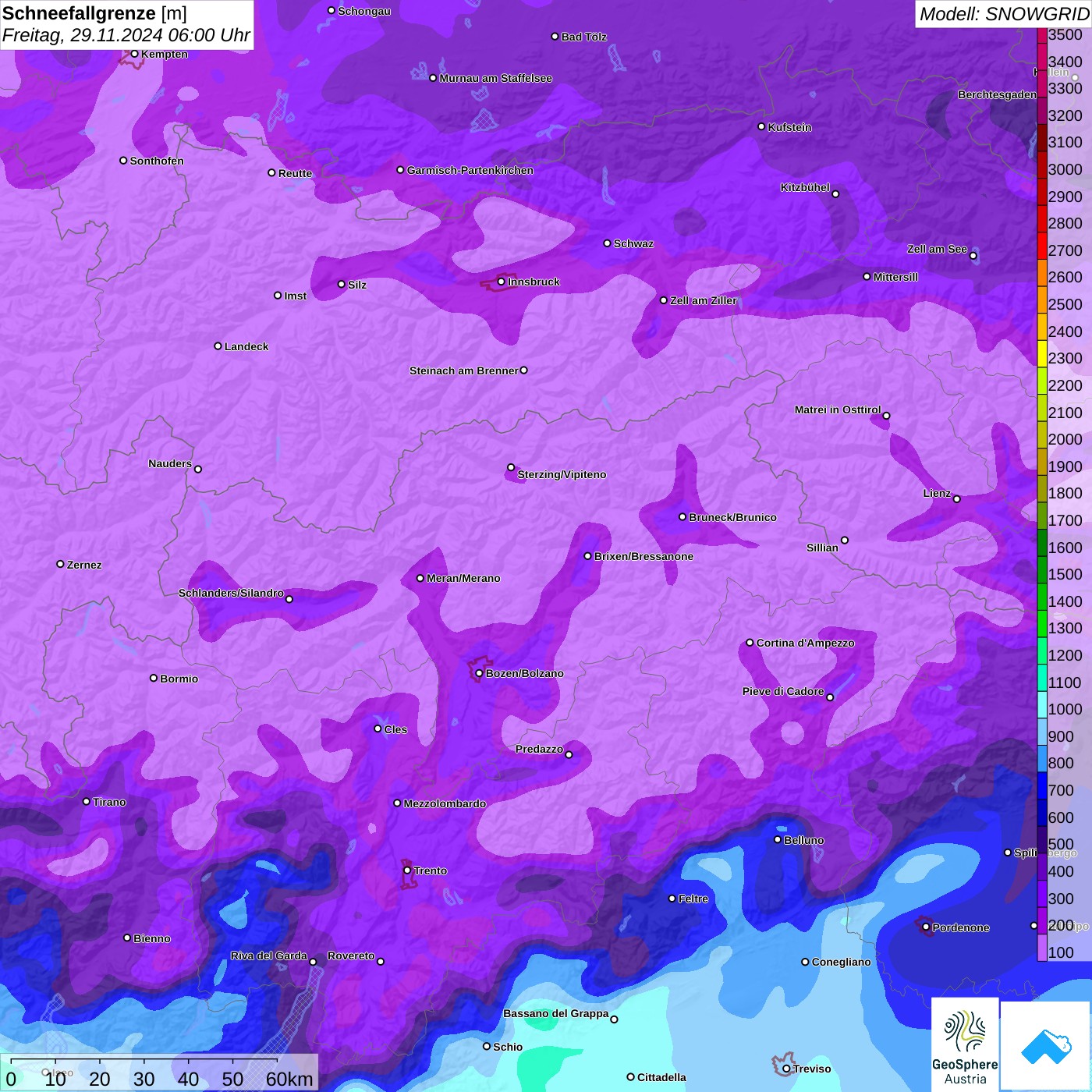The width and height of the screenshot is (1092, 1092).
Task: Click the Murnau am Staffelsee label
Action: tap(496, 78)
